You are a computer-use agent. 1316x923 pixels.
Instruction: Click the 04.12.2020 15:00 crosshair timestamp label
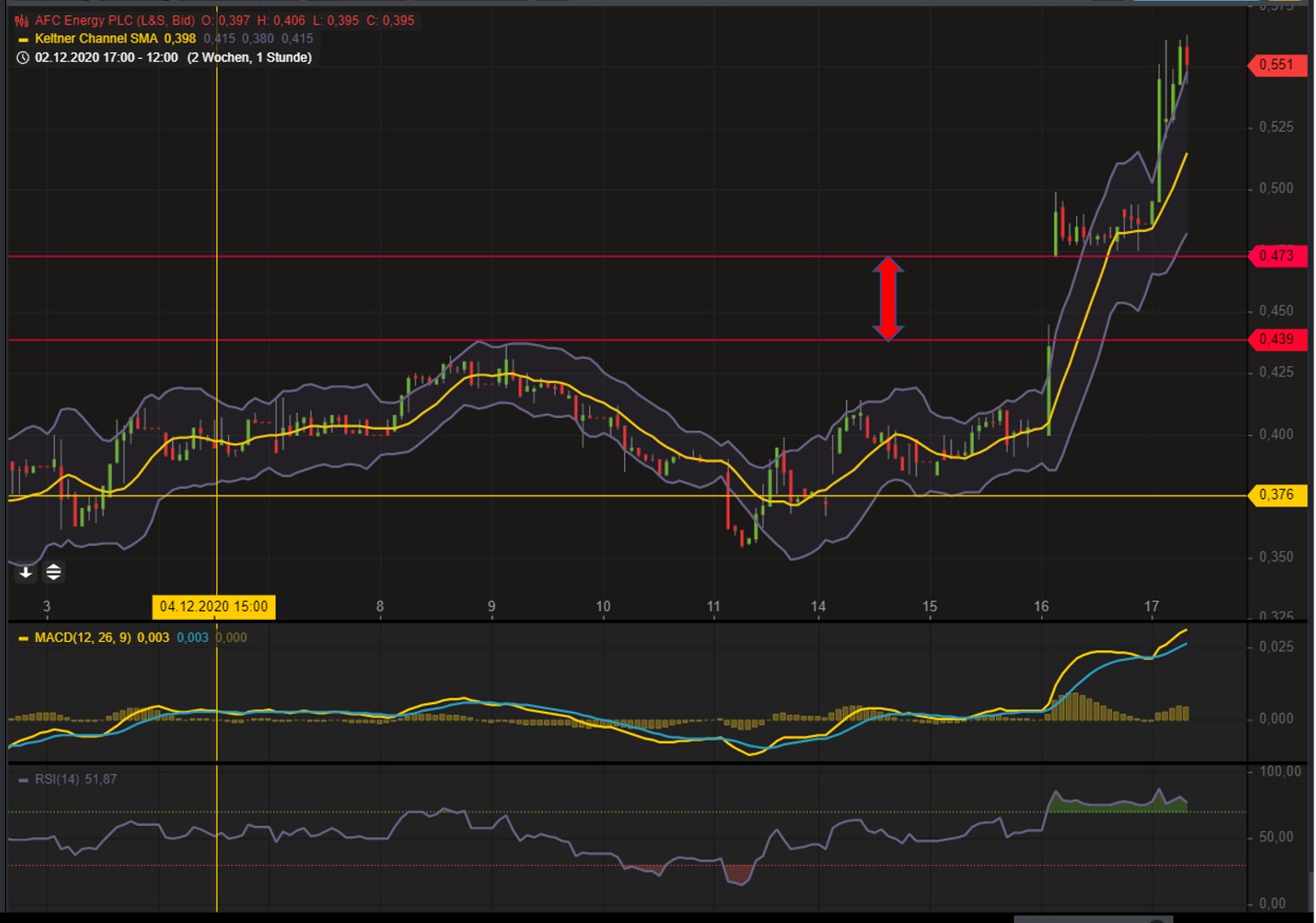pyautogui.click(x=213, y=606)
